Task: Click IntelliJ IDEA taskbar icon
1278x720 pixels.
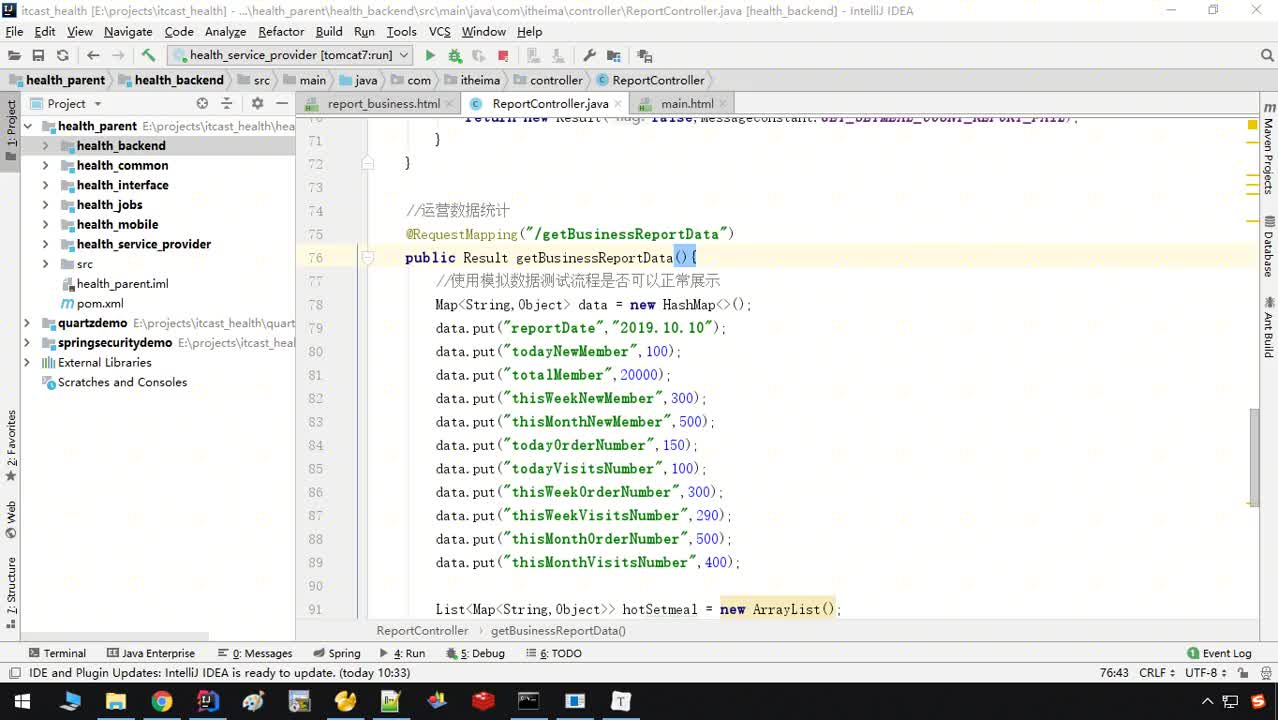Action: pos(207,701)
